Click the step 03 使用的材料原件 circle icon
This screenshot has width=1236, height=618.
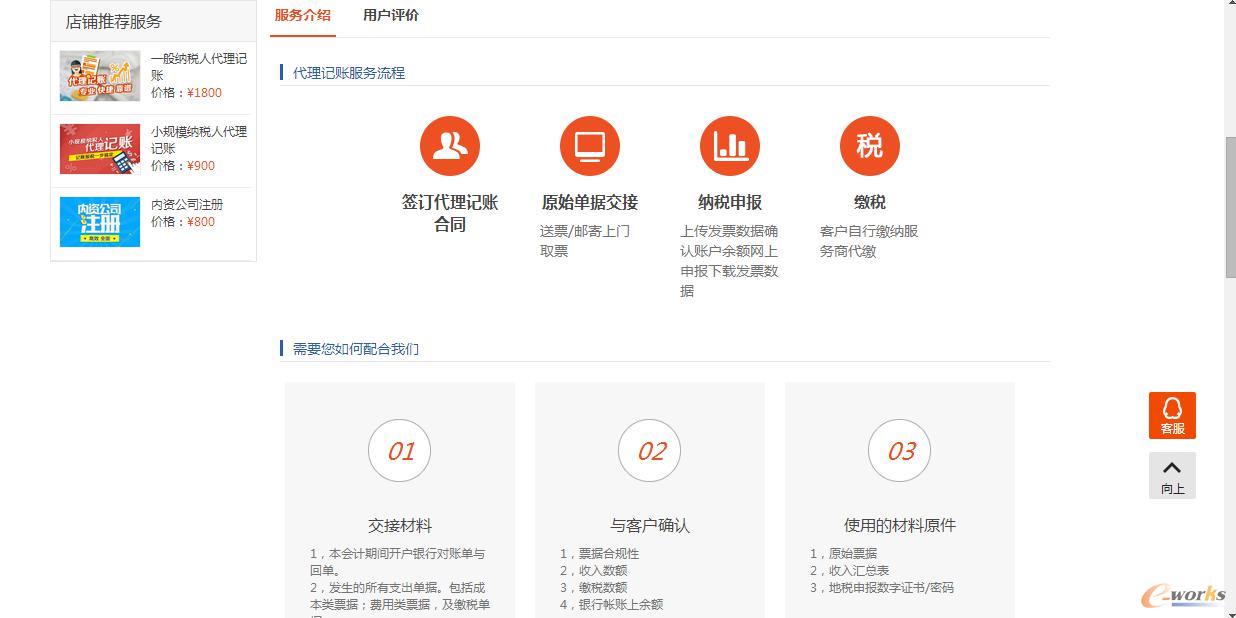(899, 451)
